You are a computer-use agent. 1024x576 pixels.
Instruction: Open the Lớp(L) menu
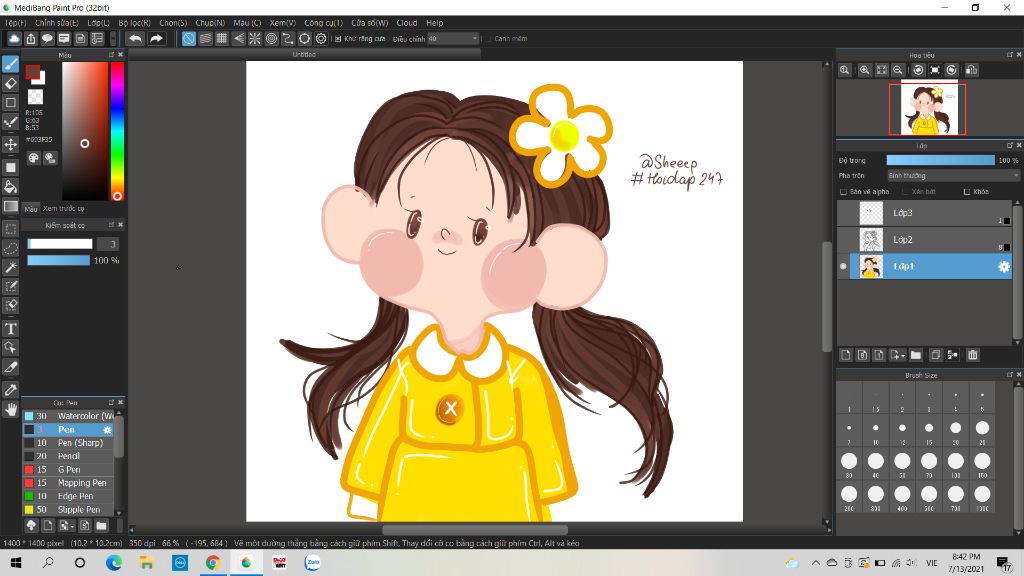[x=99, y=23]
